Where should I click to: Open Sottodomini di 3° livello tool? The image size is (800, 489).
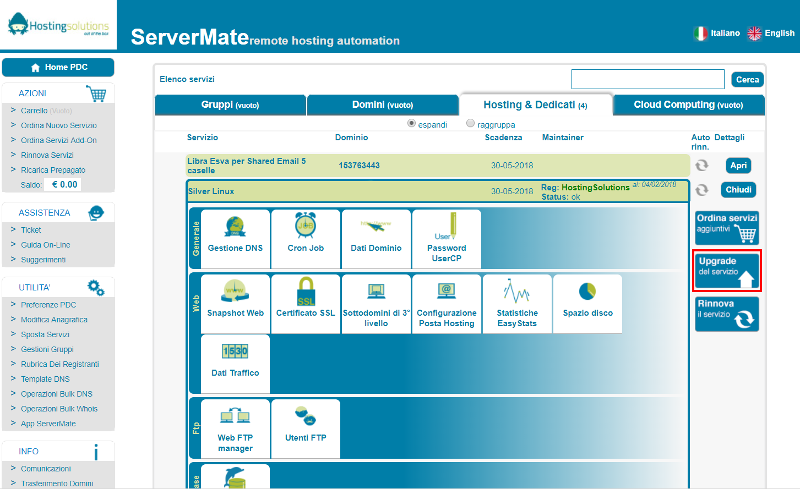pyautogui.click(x=376, y=304)
